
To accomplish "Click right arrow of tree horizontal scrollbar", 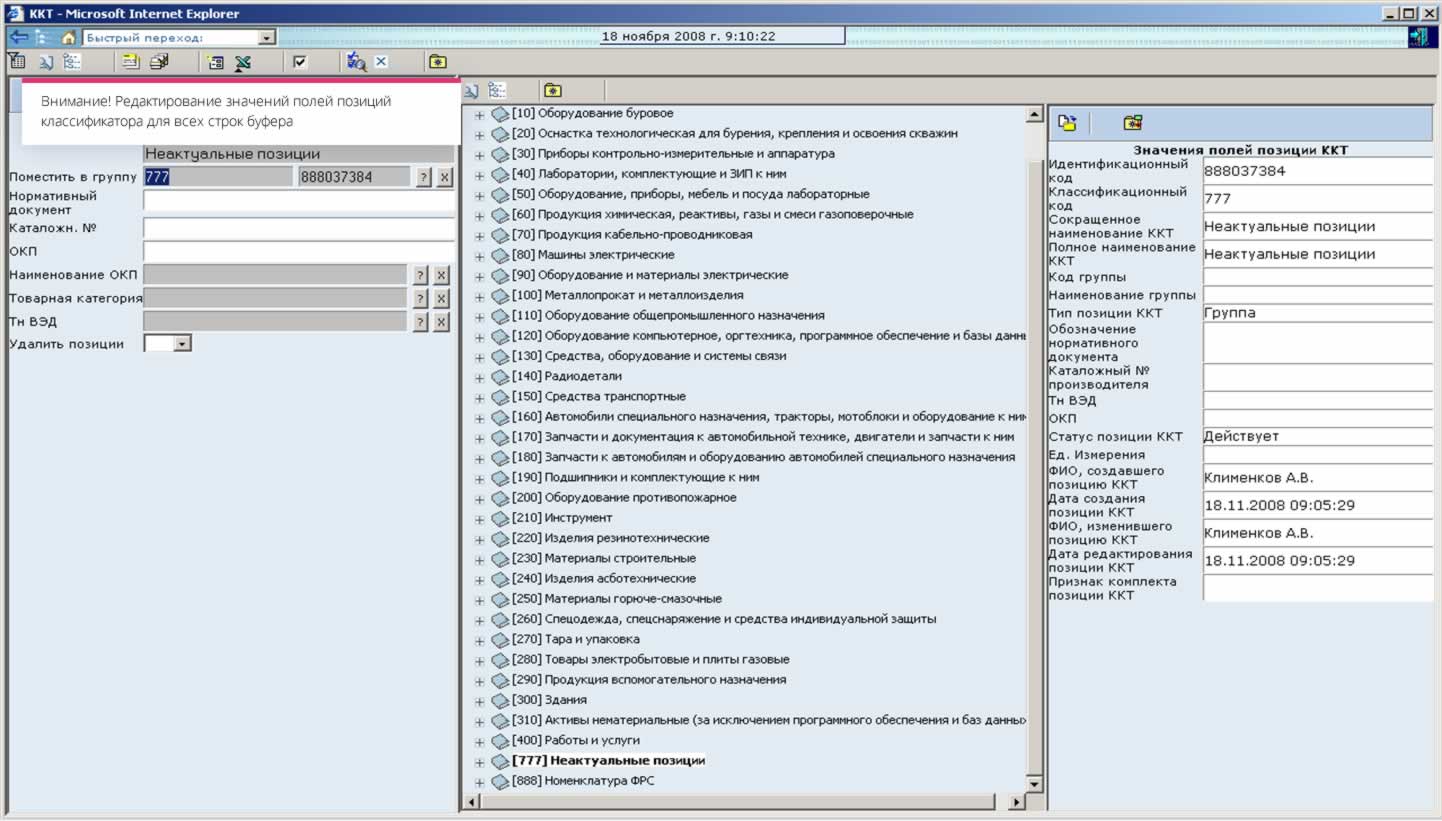I will (x=1016, y=802).
